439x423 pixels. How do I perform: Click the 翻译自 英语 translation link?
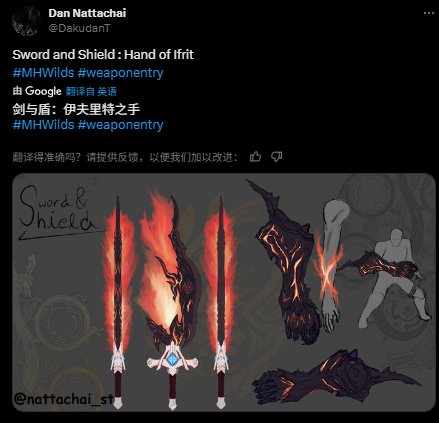click(x=91, y=91)
